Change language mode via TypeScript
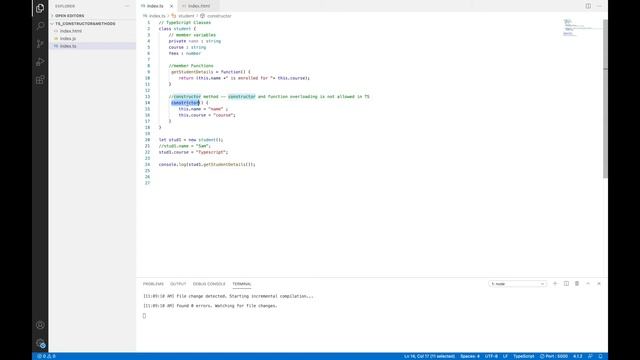Image resolution: width=640 pixels, height=360 pixels. [x=524, y=356]
